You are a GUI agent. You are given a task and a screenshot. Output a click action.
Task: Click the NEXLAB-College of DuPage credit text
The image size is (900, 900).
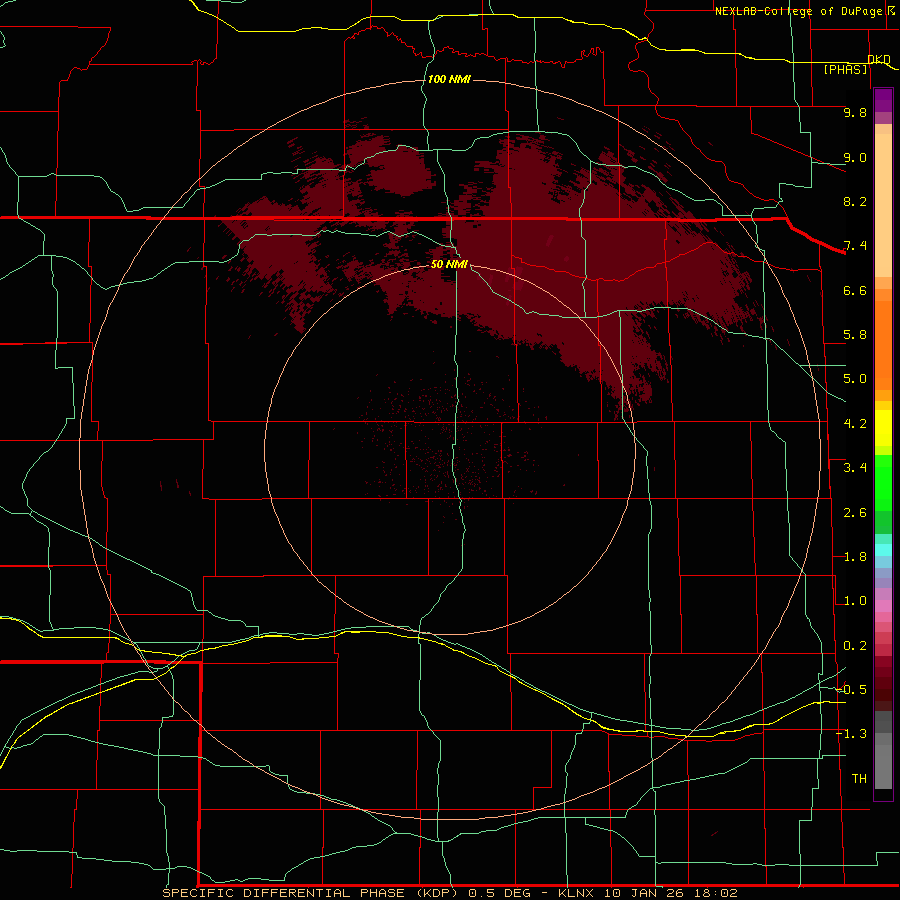[798, 11]
